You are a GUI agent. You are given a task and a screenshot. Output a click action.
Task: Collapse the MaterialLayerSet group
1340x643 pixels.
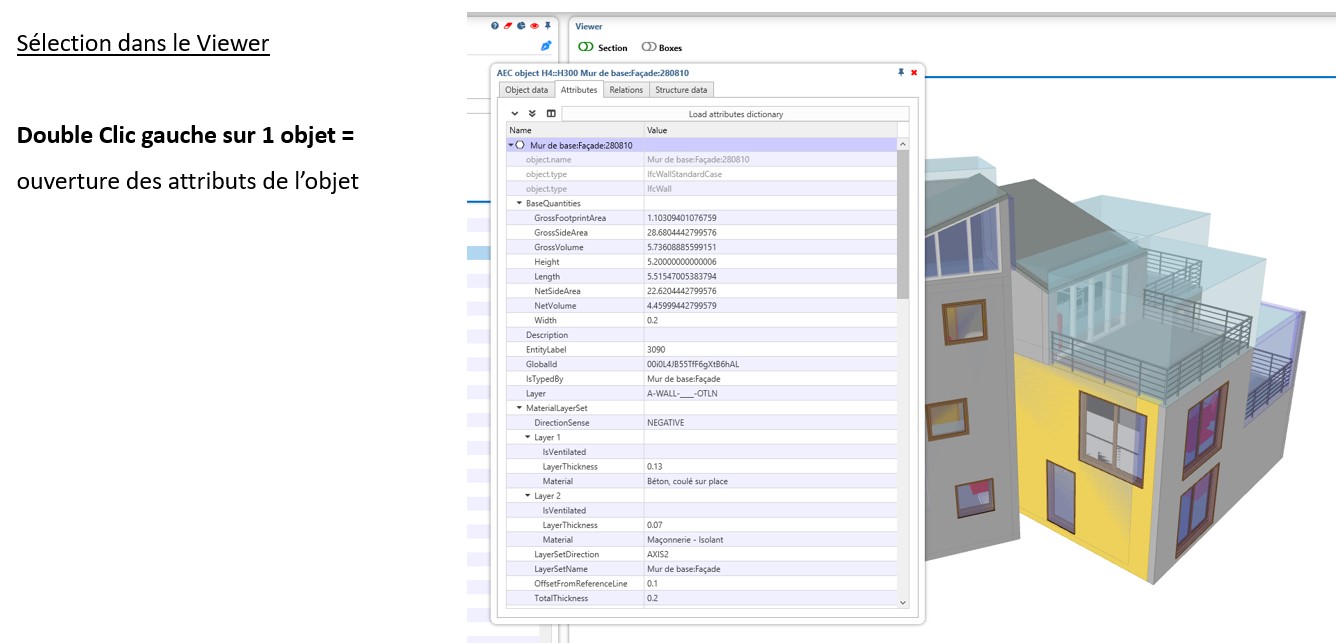click(519, 408)
